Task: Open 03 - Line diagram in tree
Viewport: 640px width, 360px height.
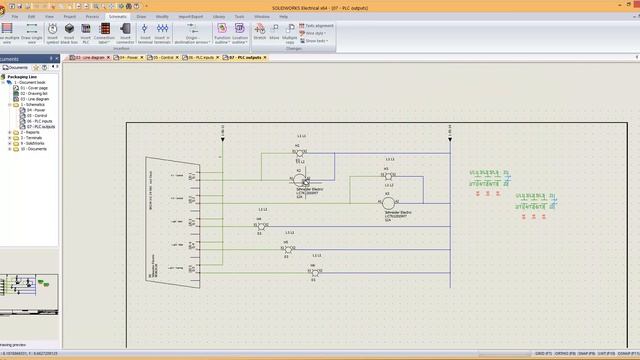Action: click(35, 99)
